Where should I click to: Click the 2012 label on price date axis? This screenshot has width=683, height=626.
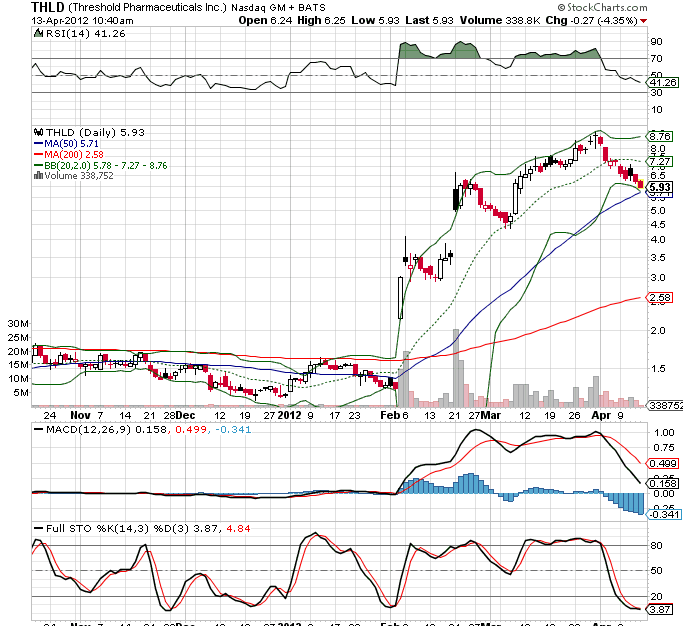[289, 415]
